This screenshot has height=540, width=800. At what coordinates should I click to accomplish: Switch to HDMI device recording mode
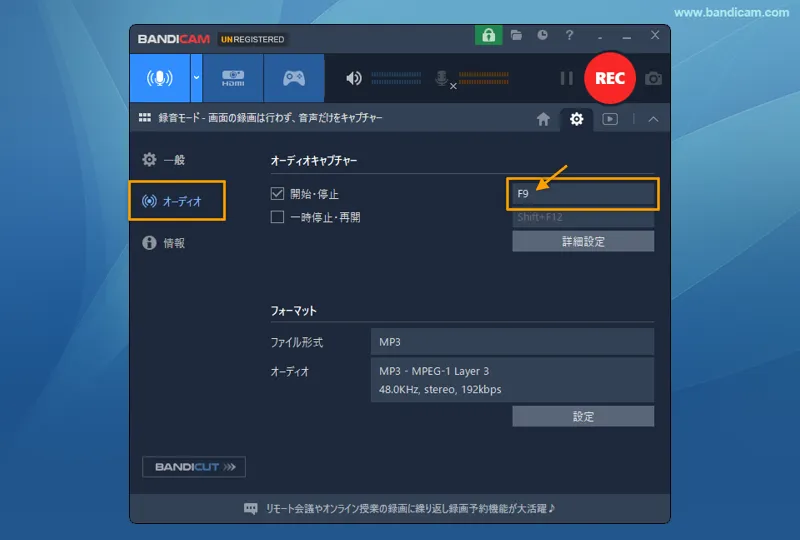[x=233, y=78]
